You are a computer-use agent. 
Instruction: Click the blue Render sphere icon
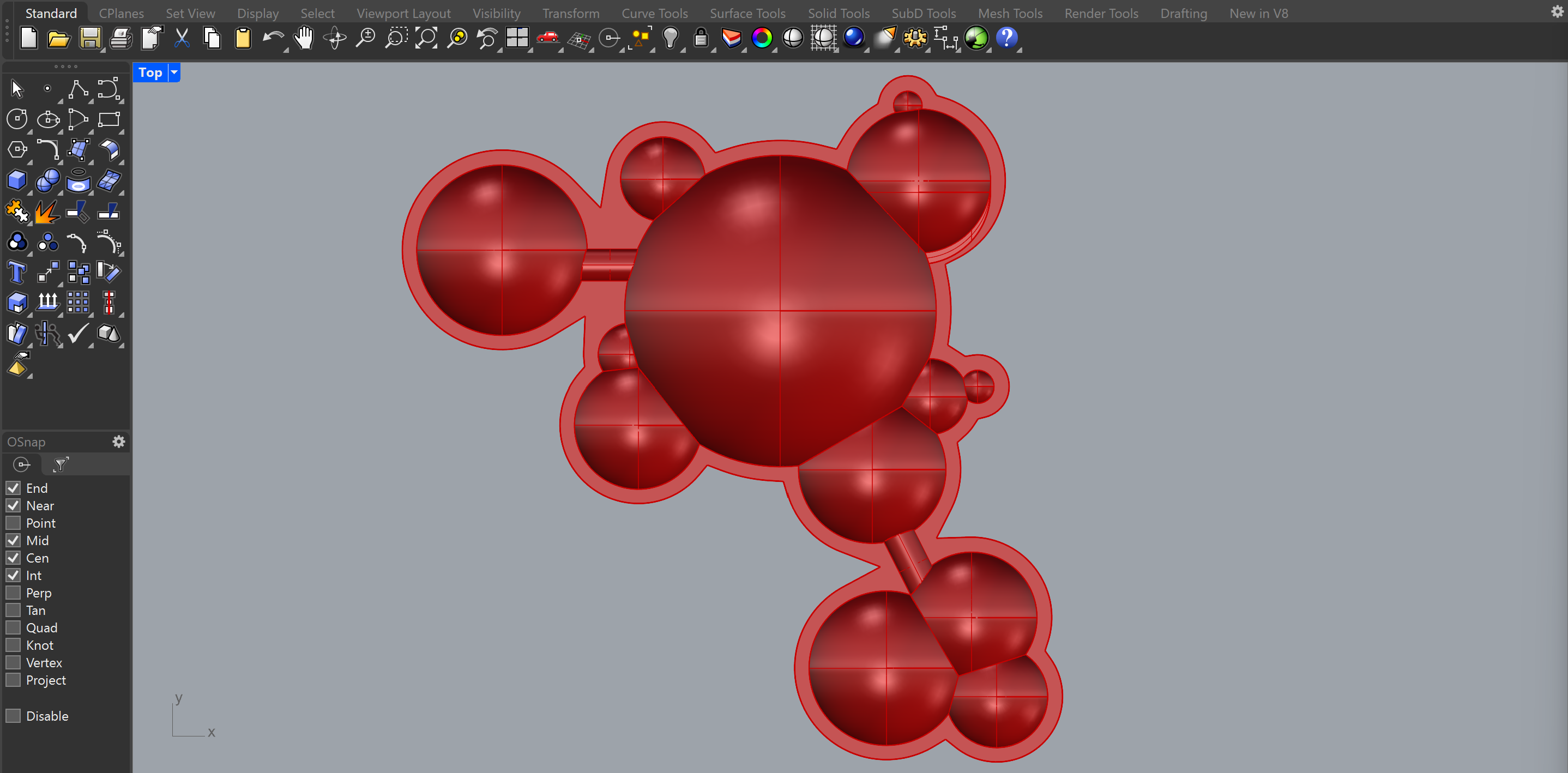pyautogui.click(x=853, y=38)
